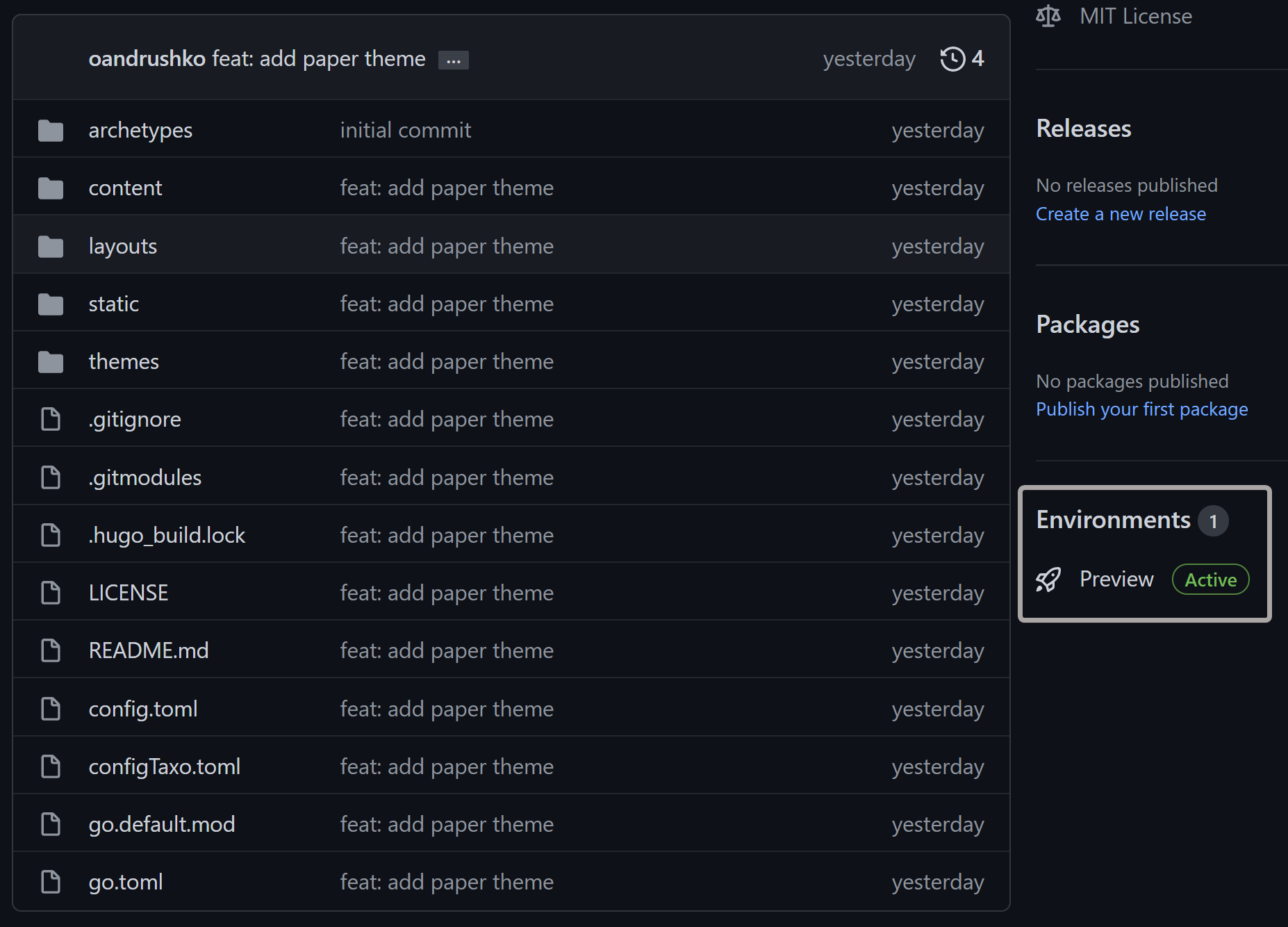Click the MIT License scale icon
Viewport: 1288px width, 927px height.
point(1048,16)
